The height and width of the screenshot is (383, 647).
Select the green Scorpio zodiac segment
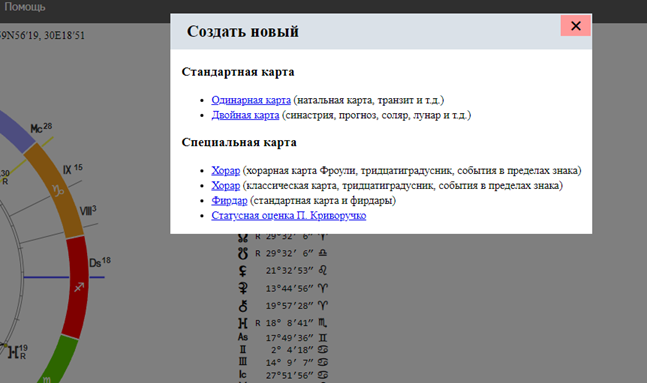click(58, 360)
